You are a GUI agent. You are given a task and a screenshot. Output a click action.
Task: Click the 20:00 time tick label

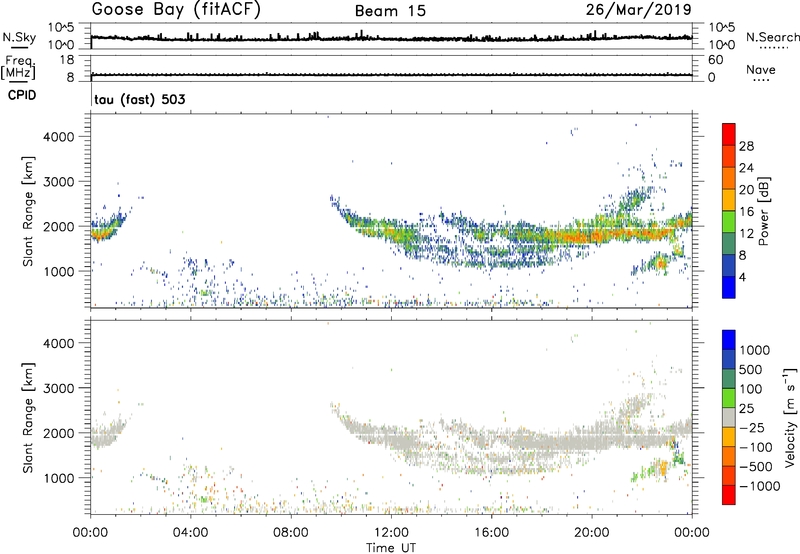pos(591,533)
